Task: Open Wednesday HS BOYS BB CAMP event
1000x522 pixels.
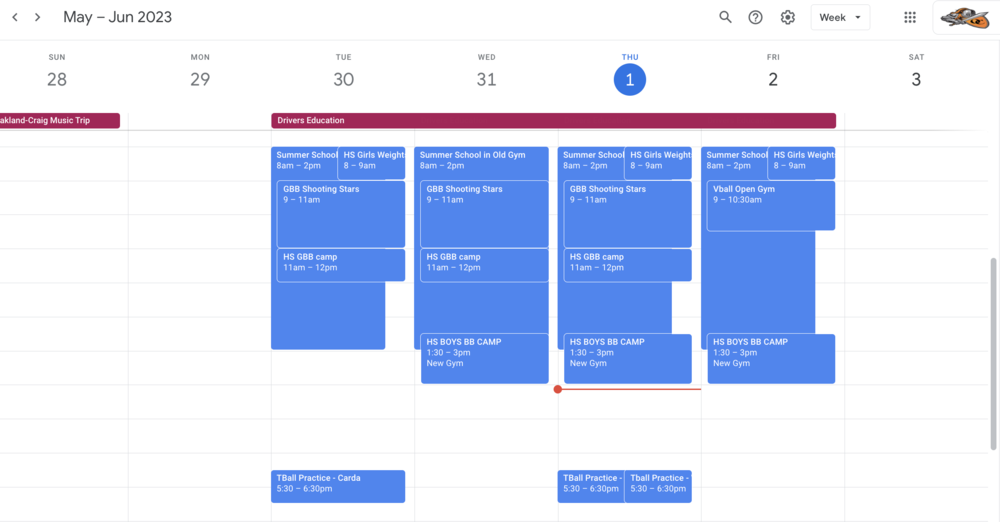Action: click(x=485, y=359)
